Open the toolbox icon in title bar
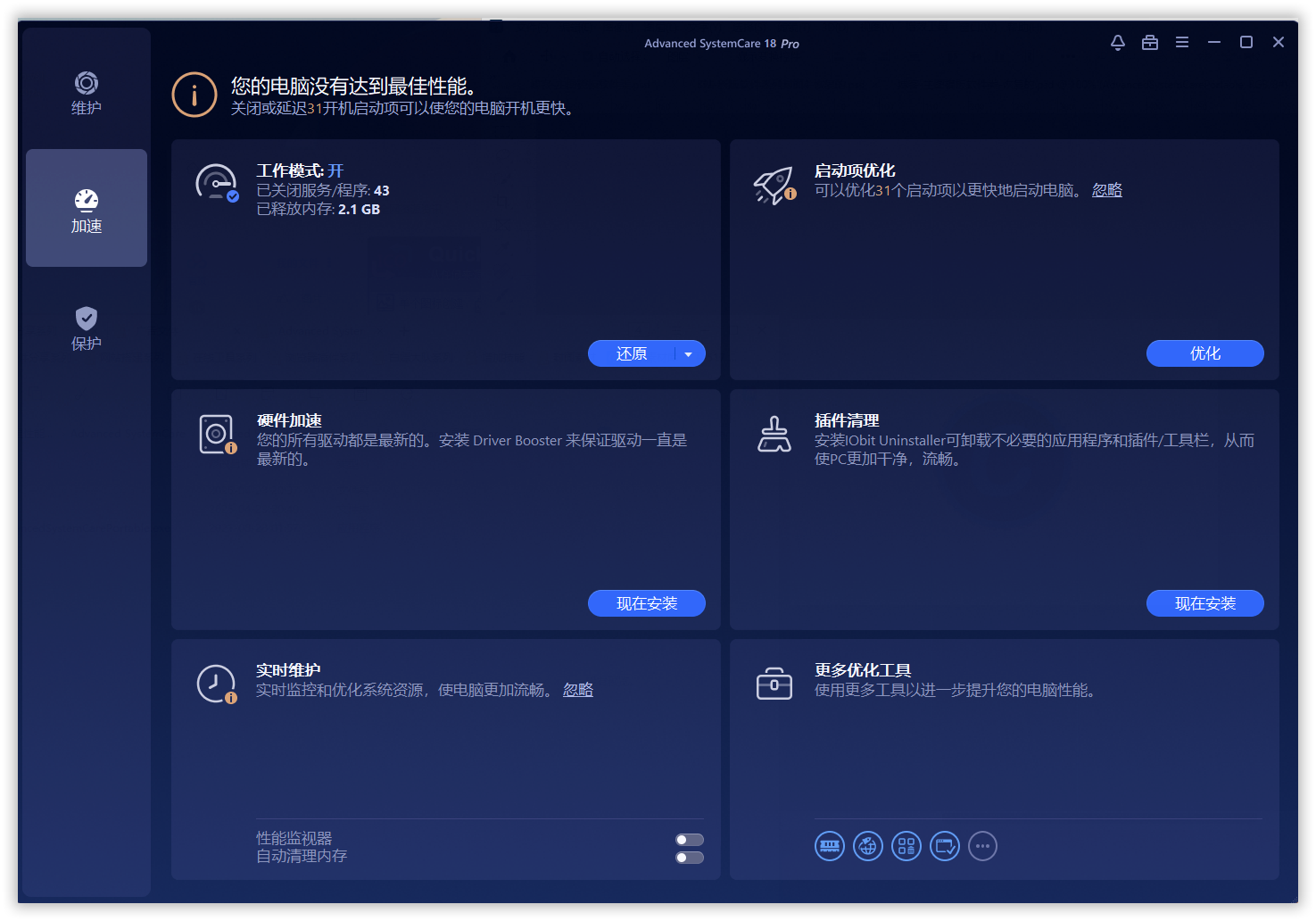This screenshot has height=921, width=1316. [x=1150, y=43]
